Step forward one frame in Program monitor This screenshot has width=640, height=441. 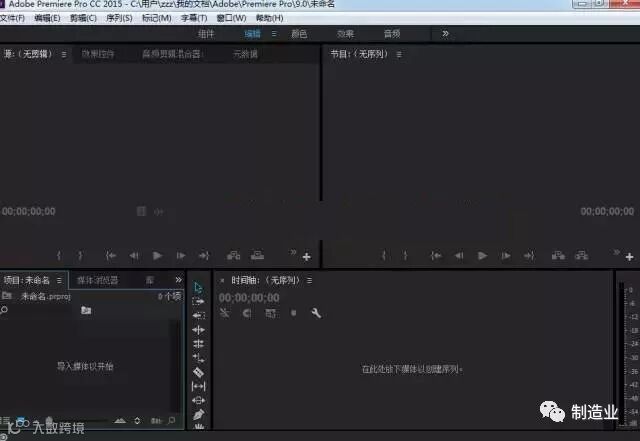(x=506, y=256)
